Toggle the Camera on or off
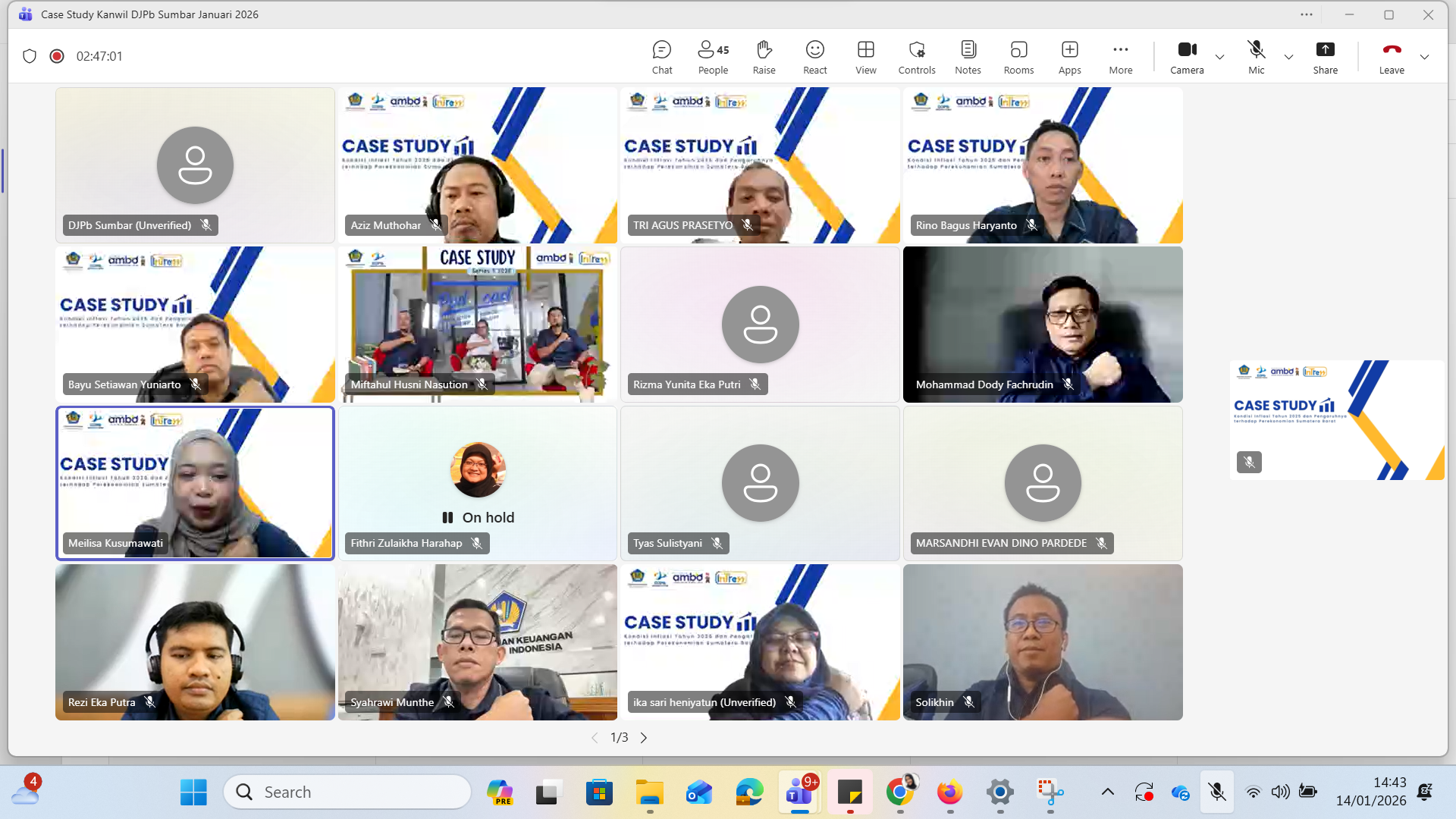This screenshot has height=819, width=1456. click(x=1186, y=57)
